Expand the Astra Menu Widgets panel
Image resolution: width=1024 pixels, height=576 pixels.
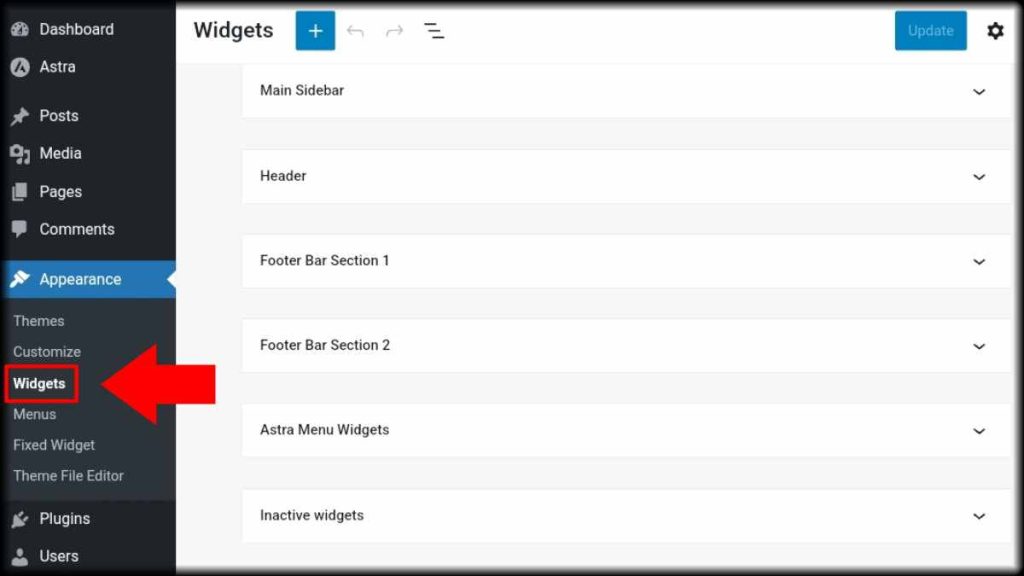click(x=979, y=431)
